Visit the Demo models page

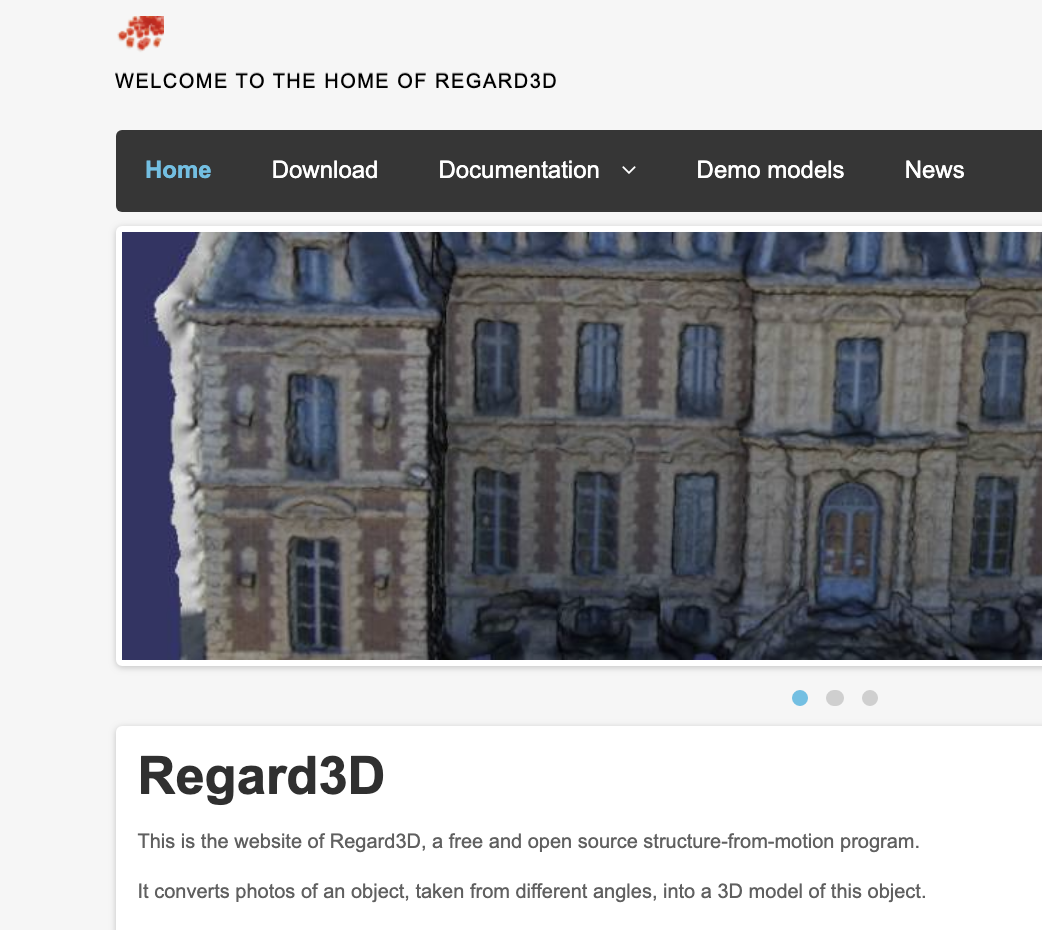click(x=770, y=170)
